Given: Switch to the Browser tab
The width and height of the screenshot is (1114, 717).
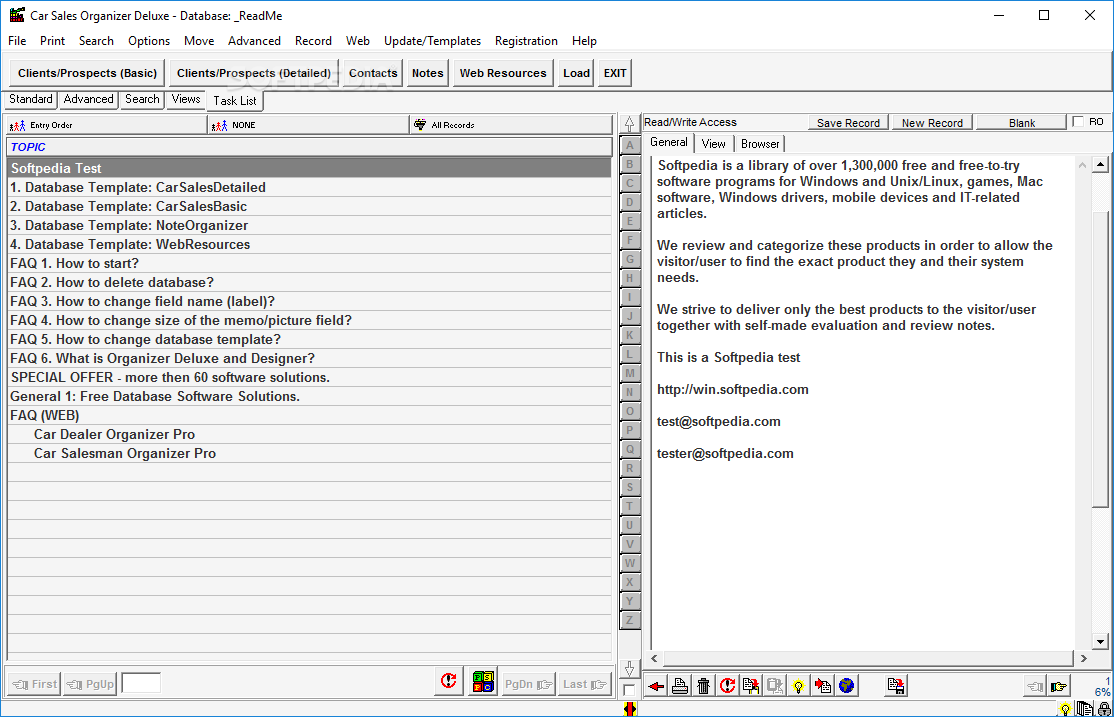Looking at the screenshot, I should point(760,144).
